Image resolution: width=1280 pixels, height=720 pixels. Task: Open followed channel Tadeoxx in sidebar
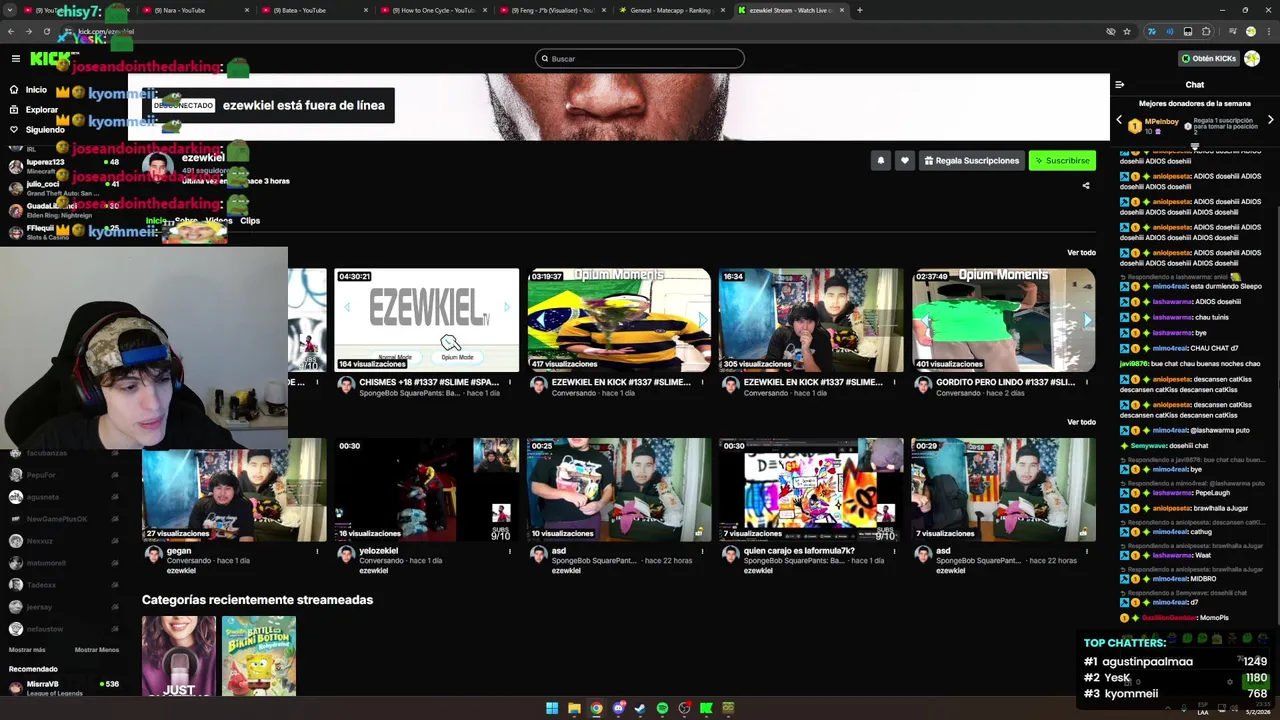click(x=63, y=585)
